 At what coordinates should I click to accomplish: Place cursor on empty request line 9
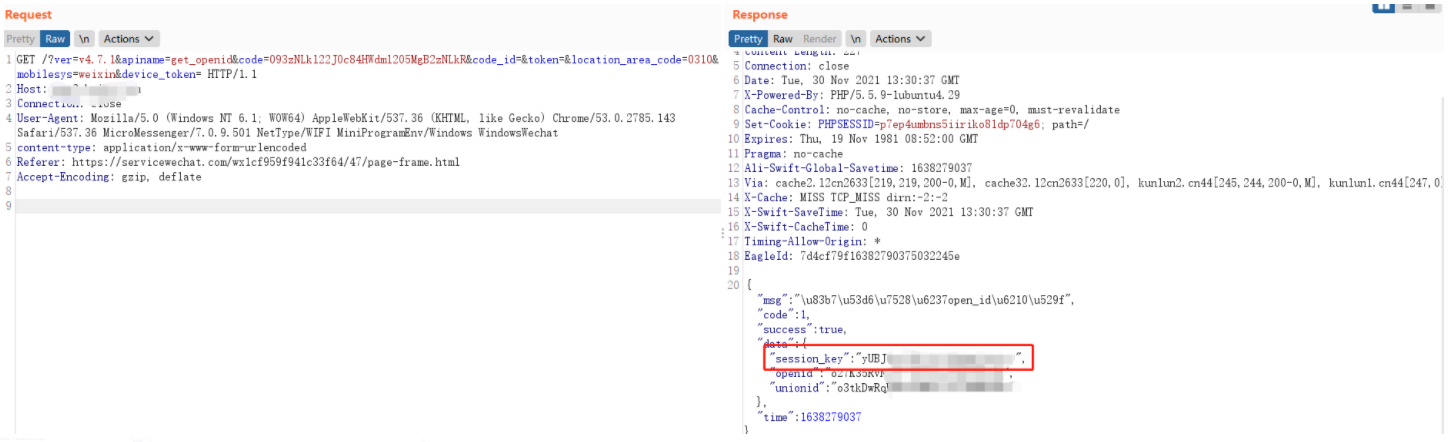[x=360, y=206]
